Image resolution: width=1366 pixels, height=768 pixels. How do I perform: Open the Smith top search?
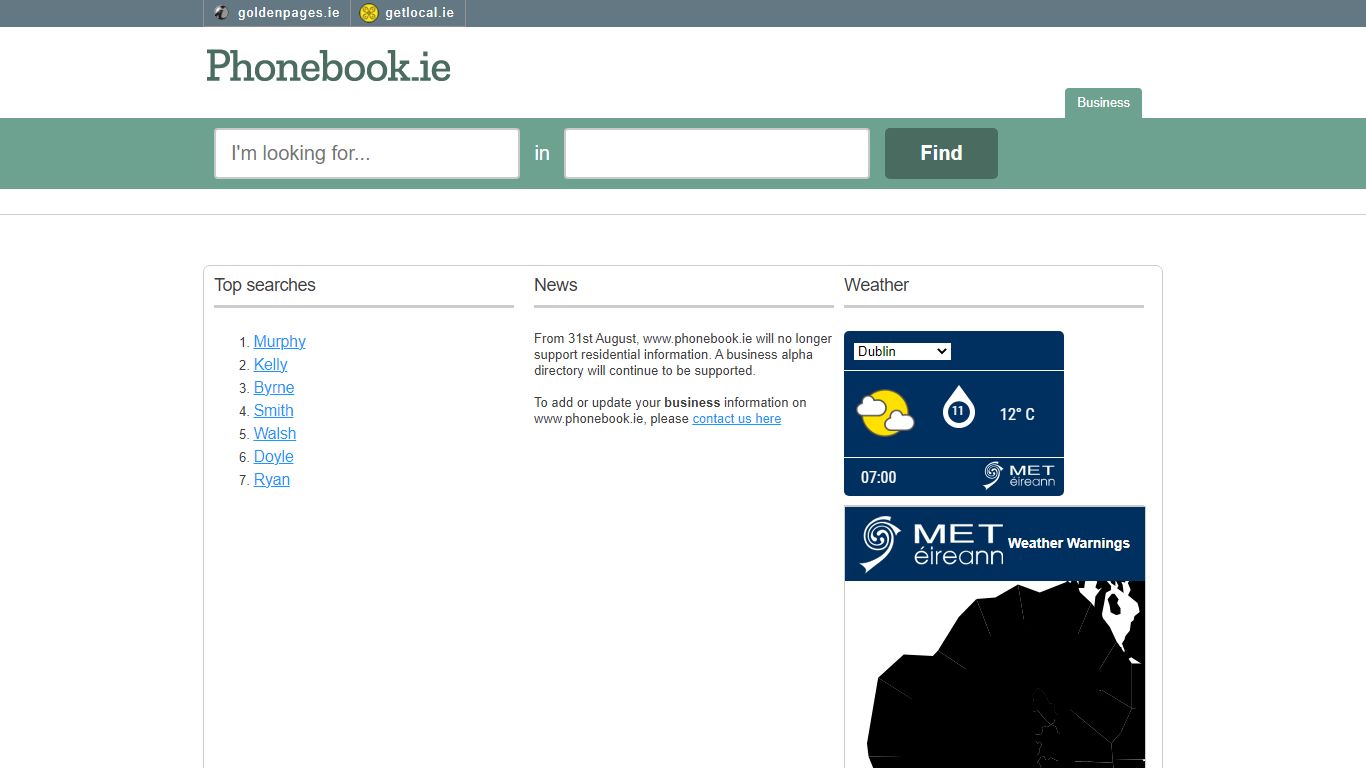click(273, 410)
